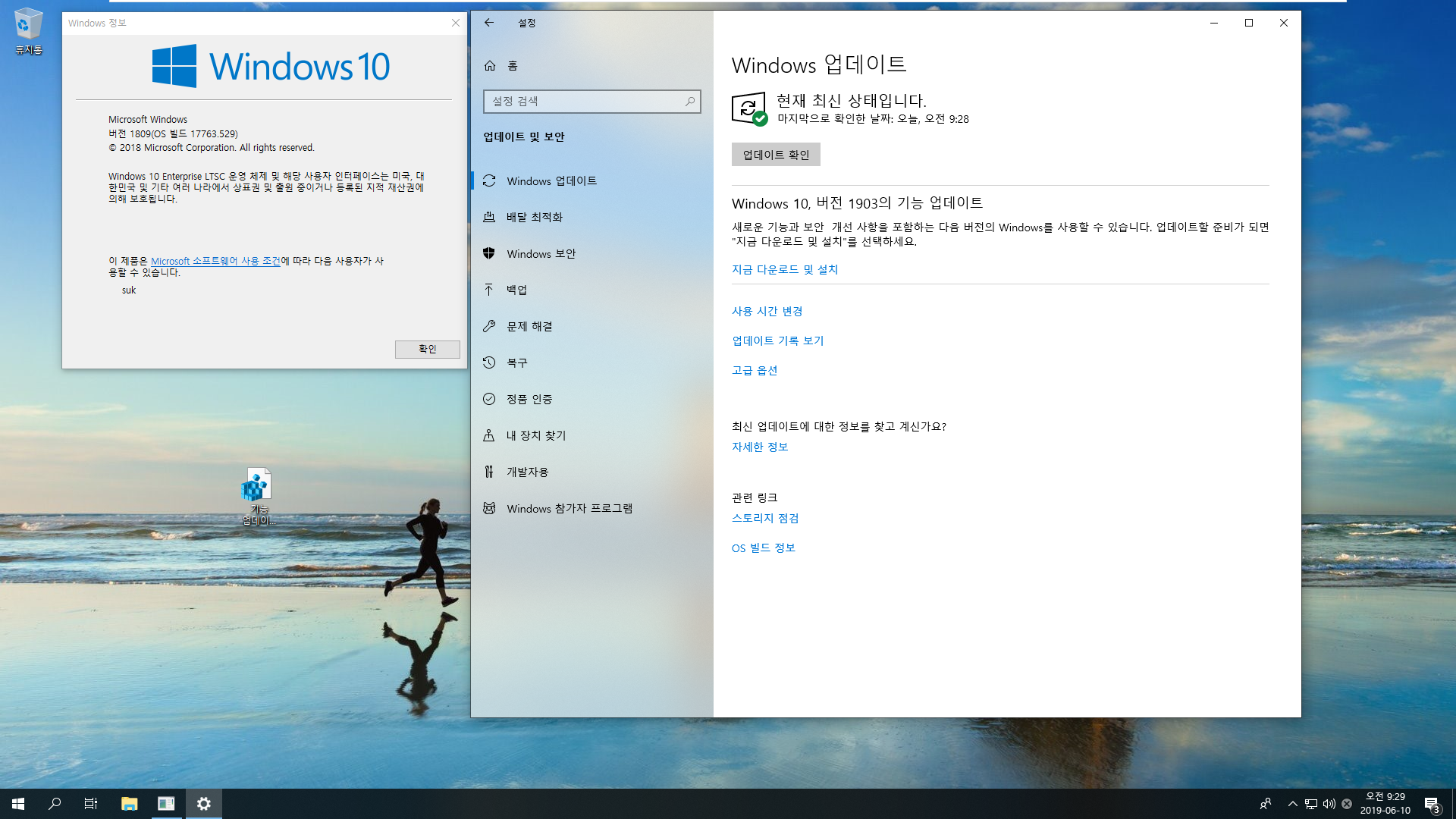Open the Home (홈) icon in Settings

coord(490,66)
